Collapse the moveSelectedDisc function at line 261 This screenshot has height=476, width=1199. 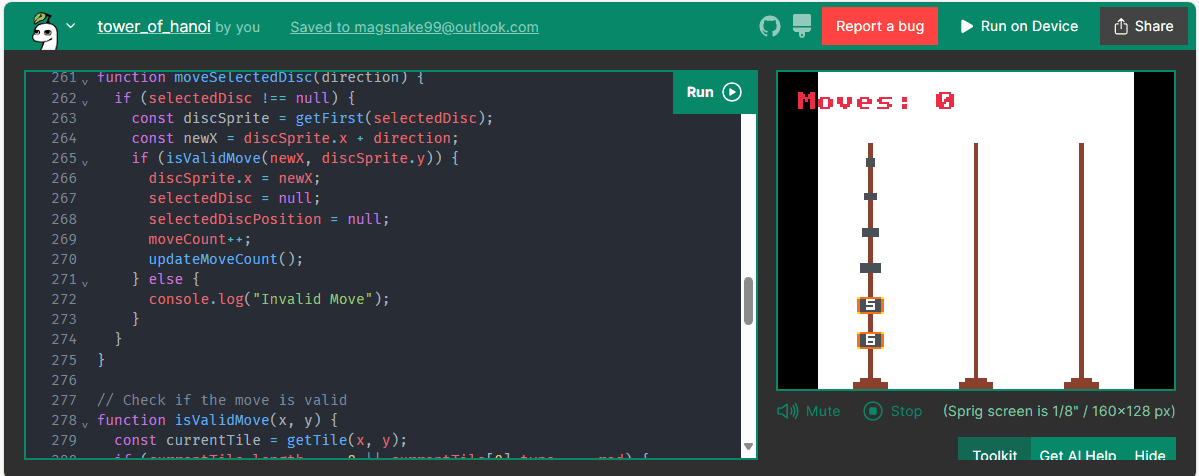tap(85, 78)
